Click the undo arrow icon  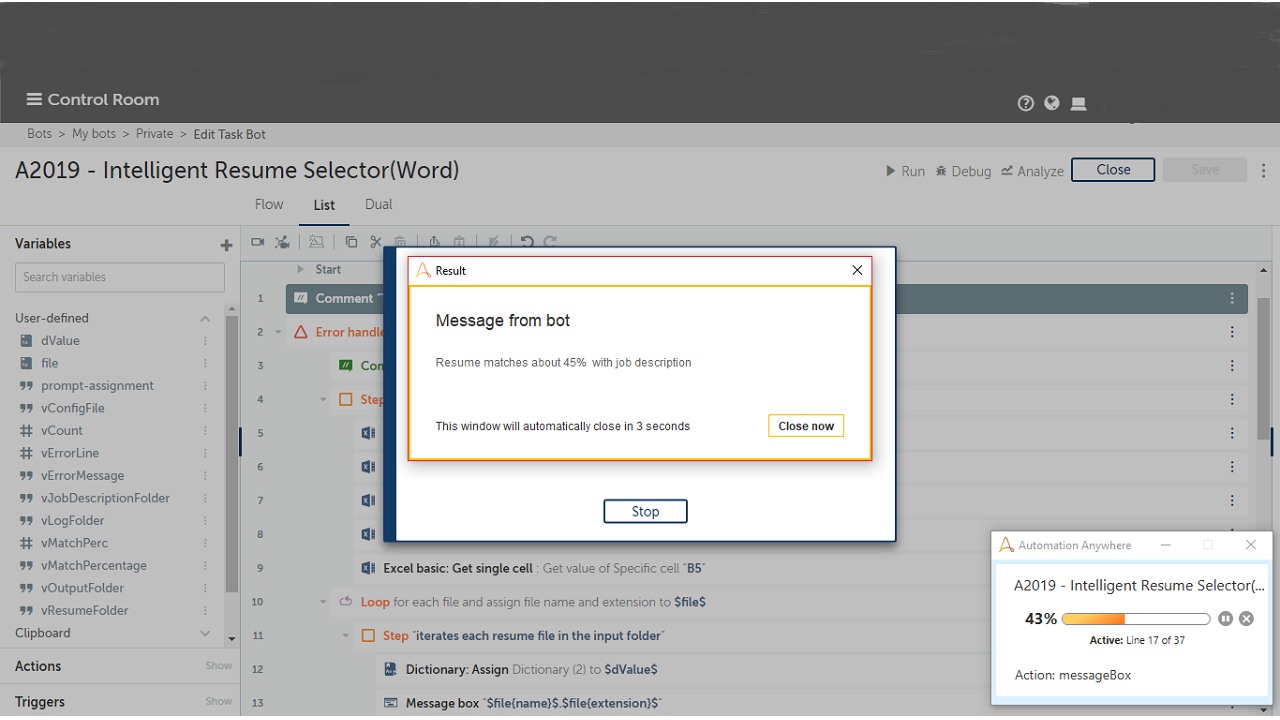click(527, 242)
